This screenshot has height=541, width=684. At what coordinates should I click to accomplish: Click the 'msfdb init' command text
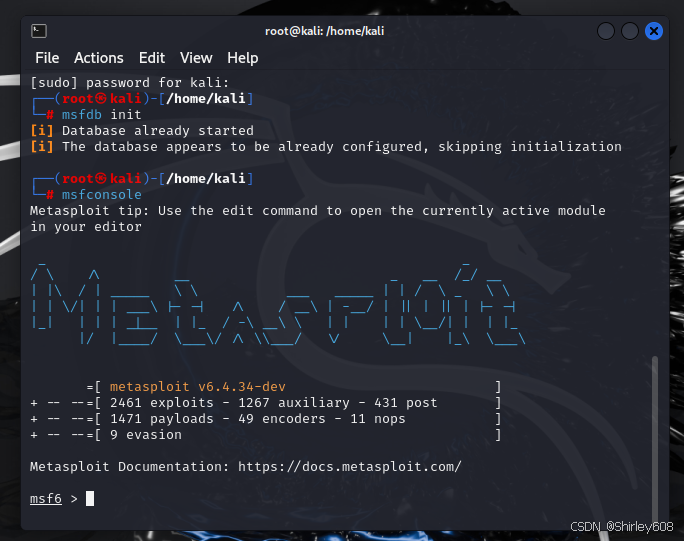(101, 115)
